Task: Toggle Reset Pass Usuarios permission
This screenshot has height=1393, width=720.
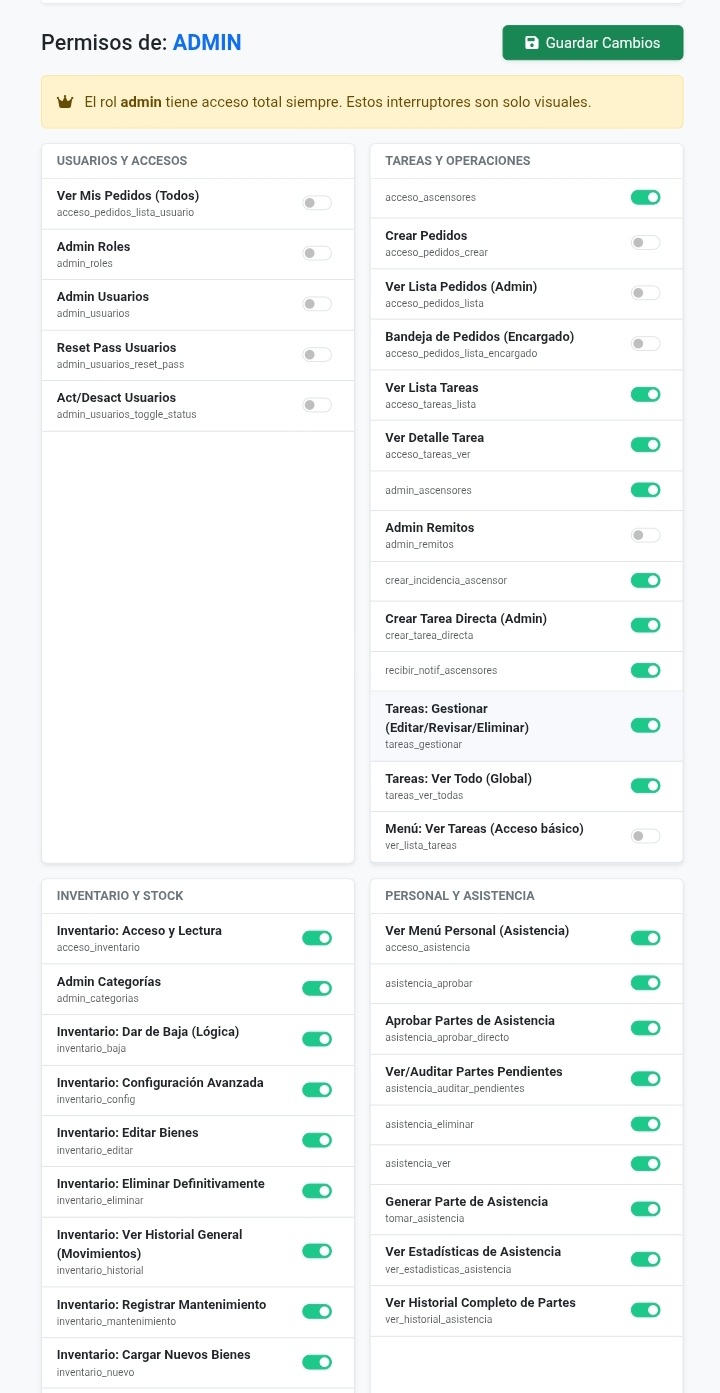Action: [317, 355]
